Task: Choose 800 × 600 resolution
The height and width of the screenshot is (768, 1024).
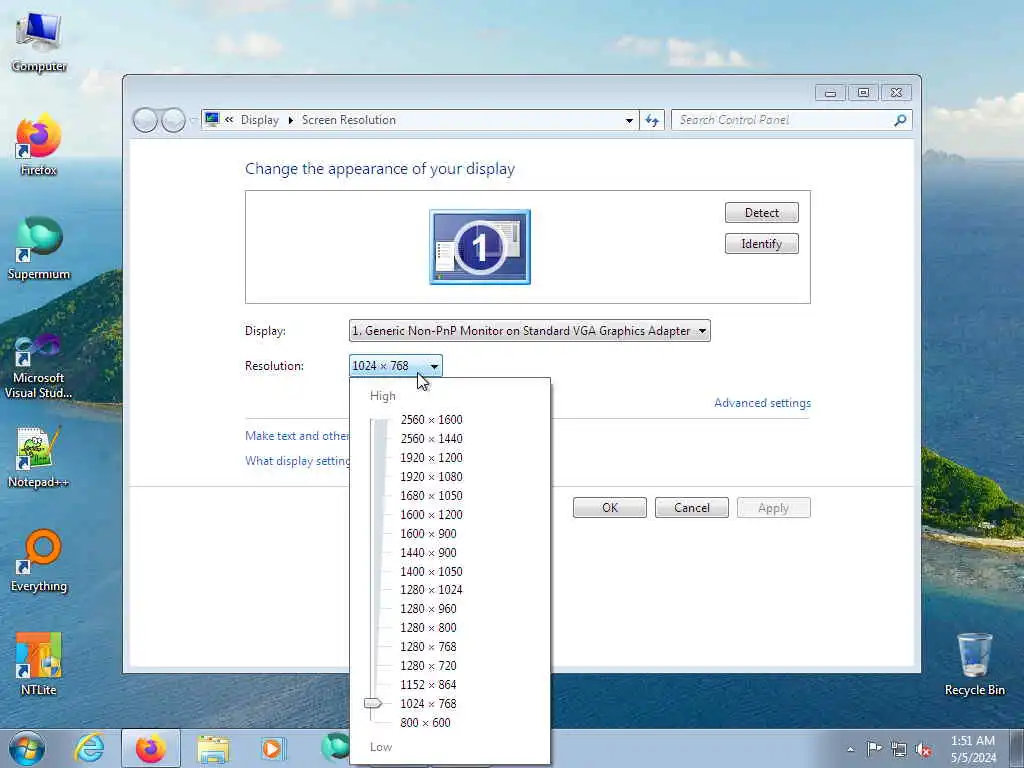Action: (425, 722)
